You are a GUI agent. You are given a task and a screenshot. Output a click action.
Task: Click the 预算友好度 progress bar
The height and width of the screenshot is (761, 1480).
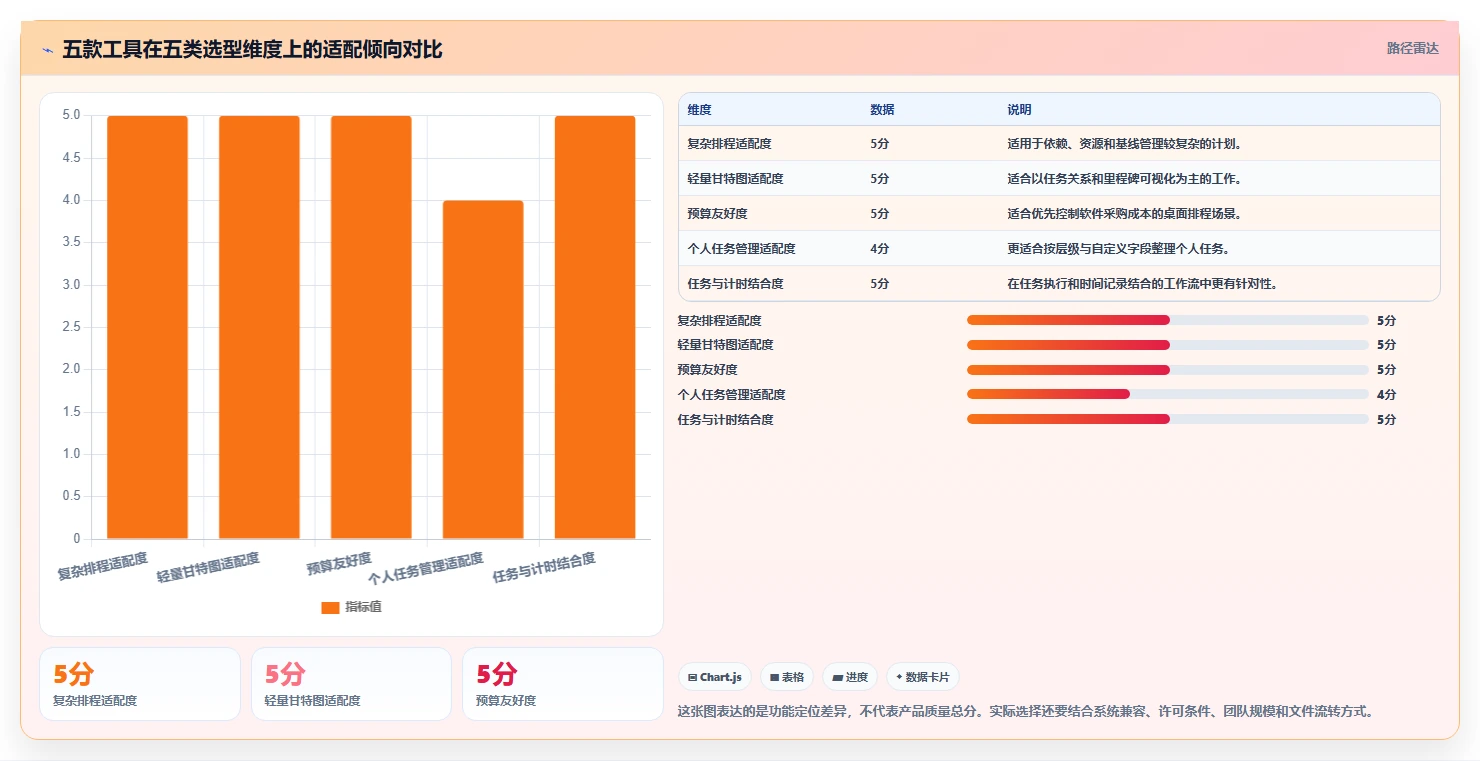pyautogui.click(x=1167, y=370)
